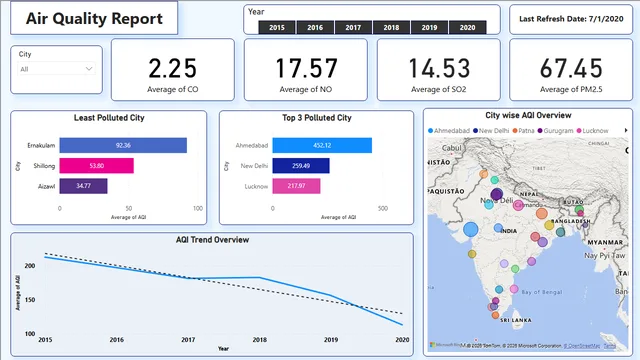Select the Shillong bar showing 53.80
Screen dimensions: 640x360
point(97,166)
